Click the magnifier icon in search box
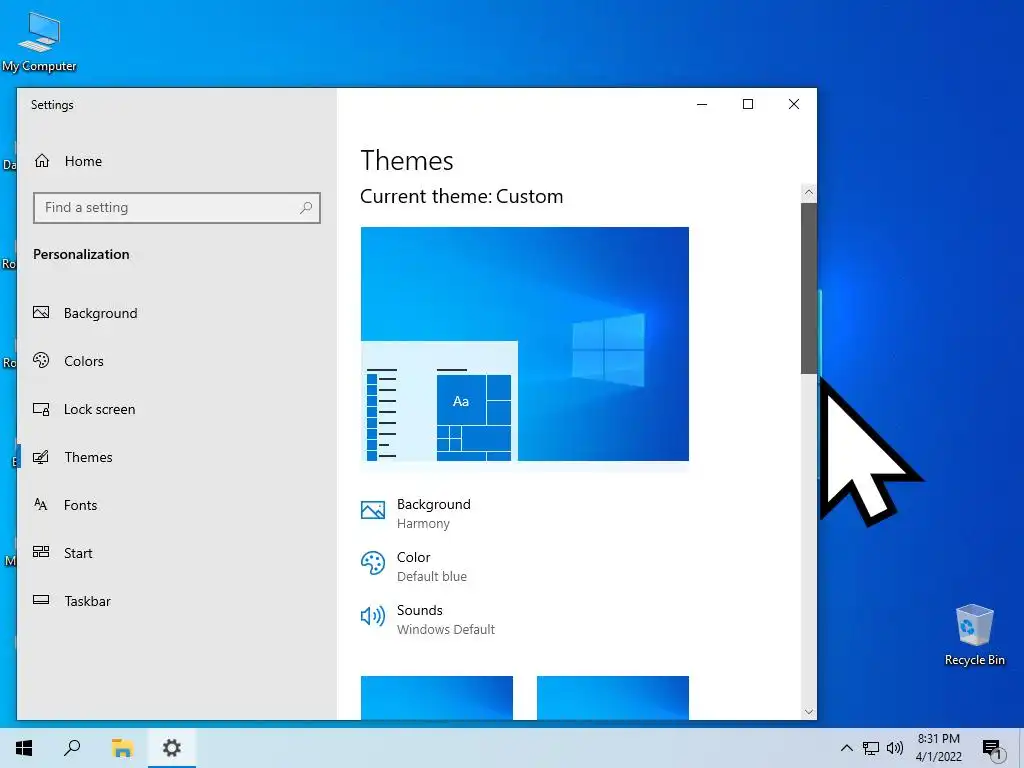Screen dimensions: 1024x768 tap(306, 208)
